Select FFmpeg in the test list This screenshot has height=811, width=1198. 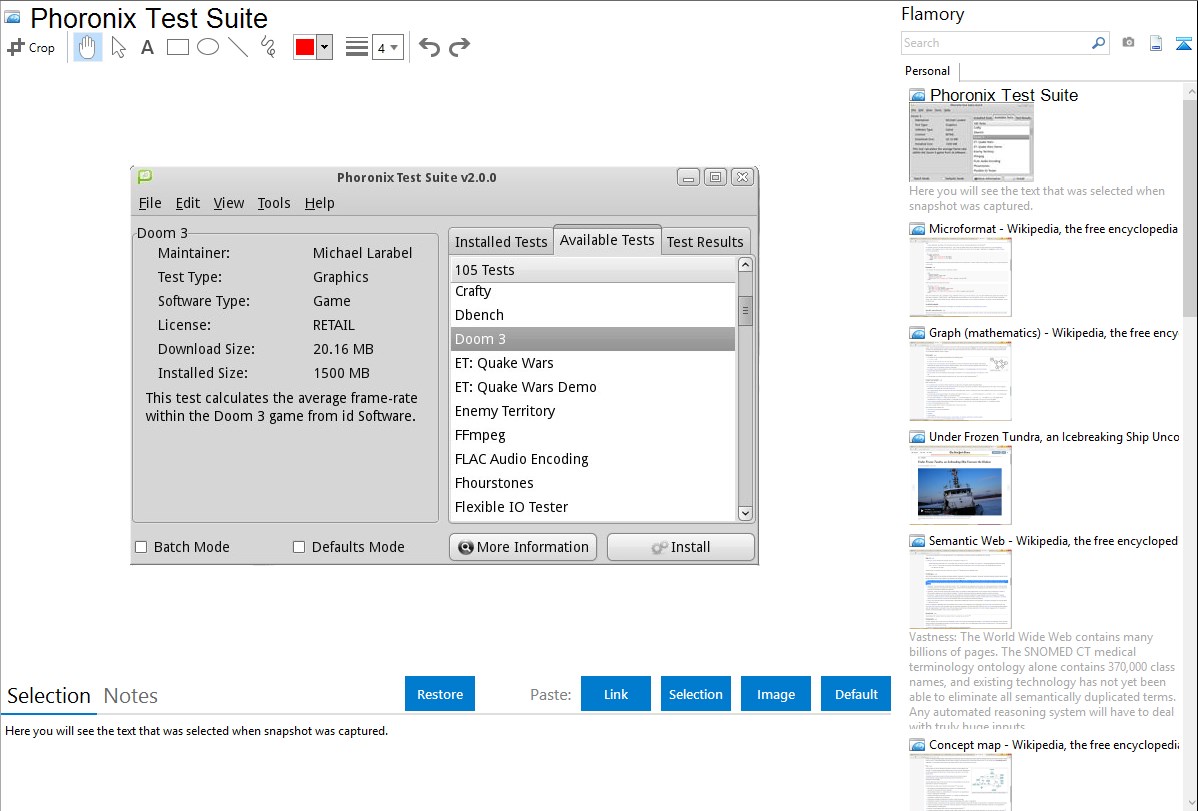pyautogui.click(x=593, y=435)
